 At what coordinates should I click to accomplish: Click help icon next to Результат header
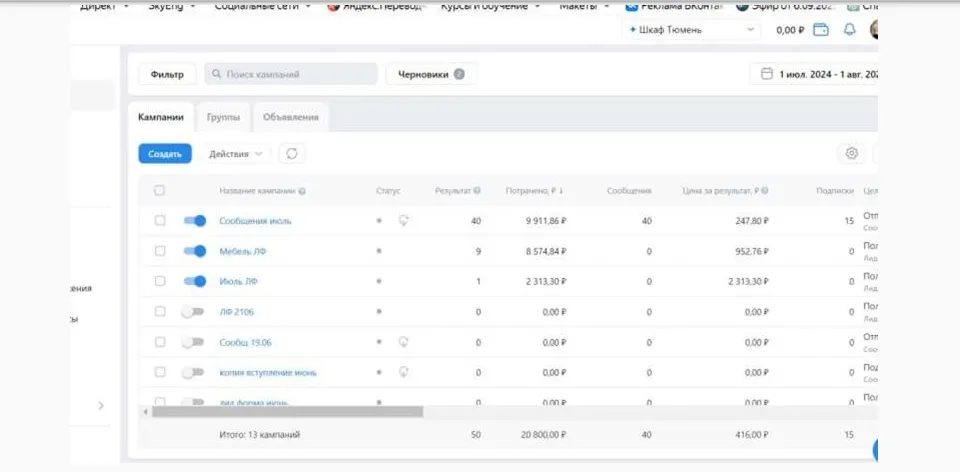click(x=477, y=190)
